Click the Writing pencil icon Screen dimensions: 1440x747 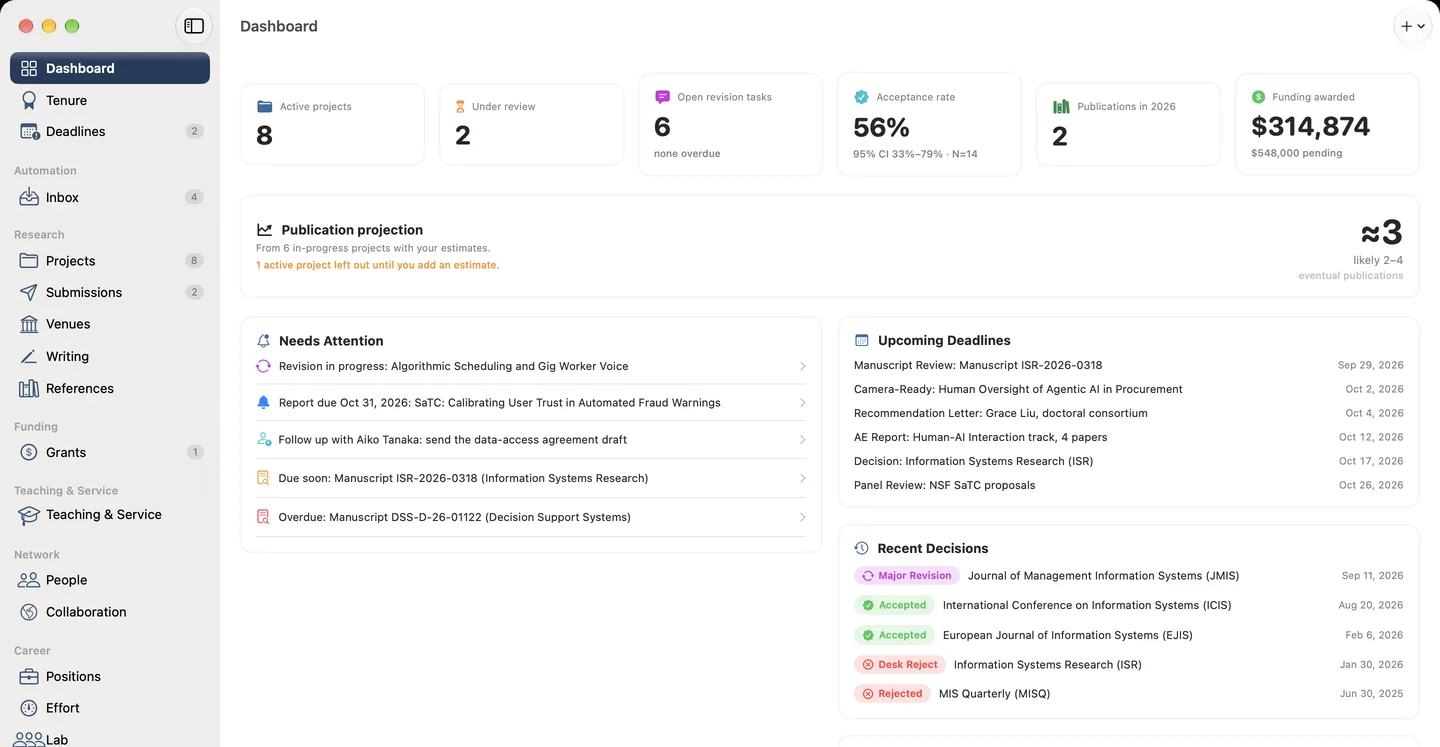pos(29,356)
